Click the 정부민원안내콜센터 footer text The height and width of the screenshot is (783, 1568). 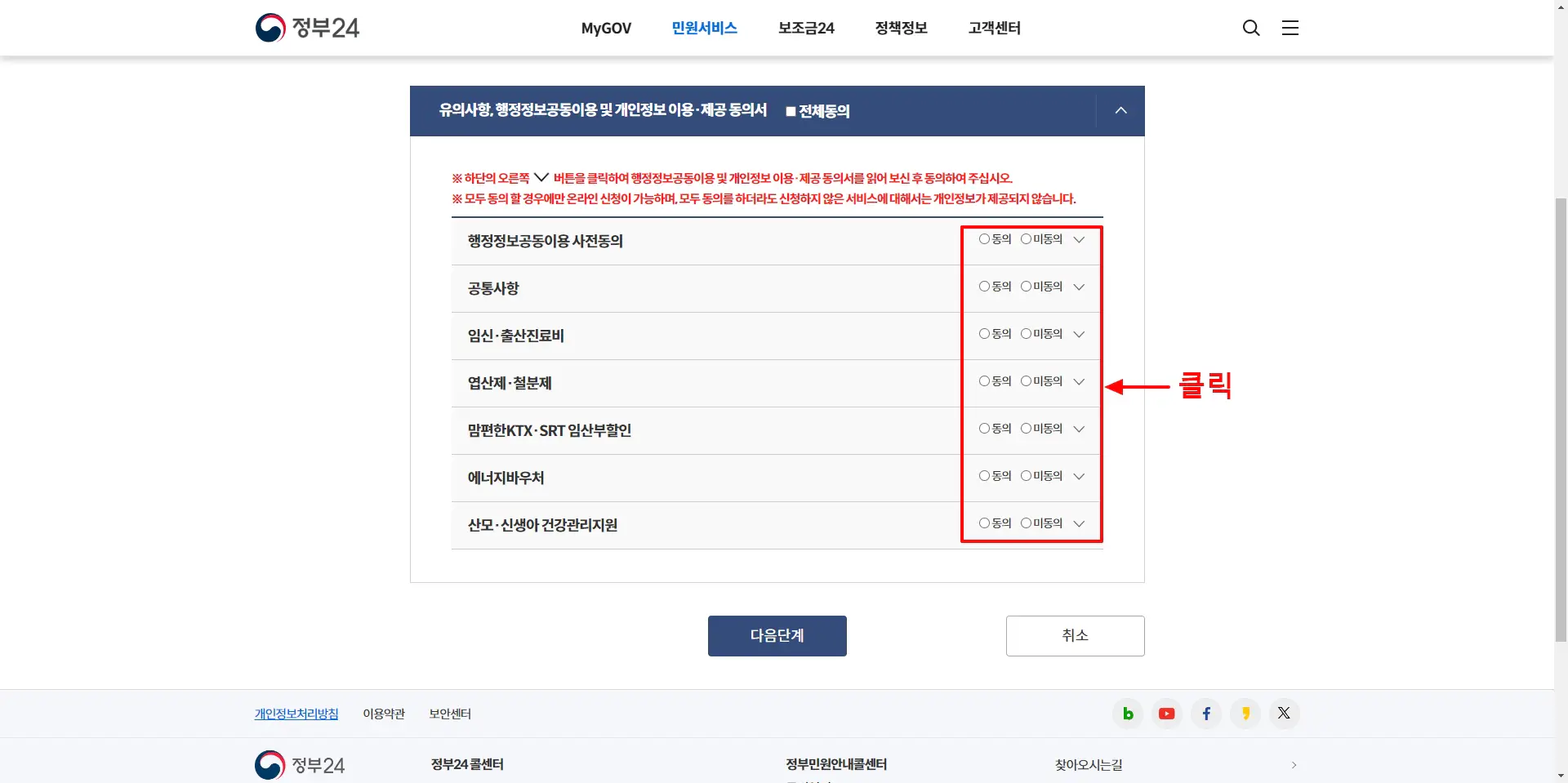[x=836, y=764]
